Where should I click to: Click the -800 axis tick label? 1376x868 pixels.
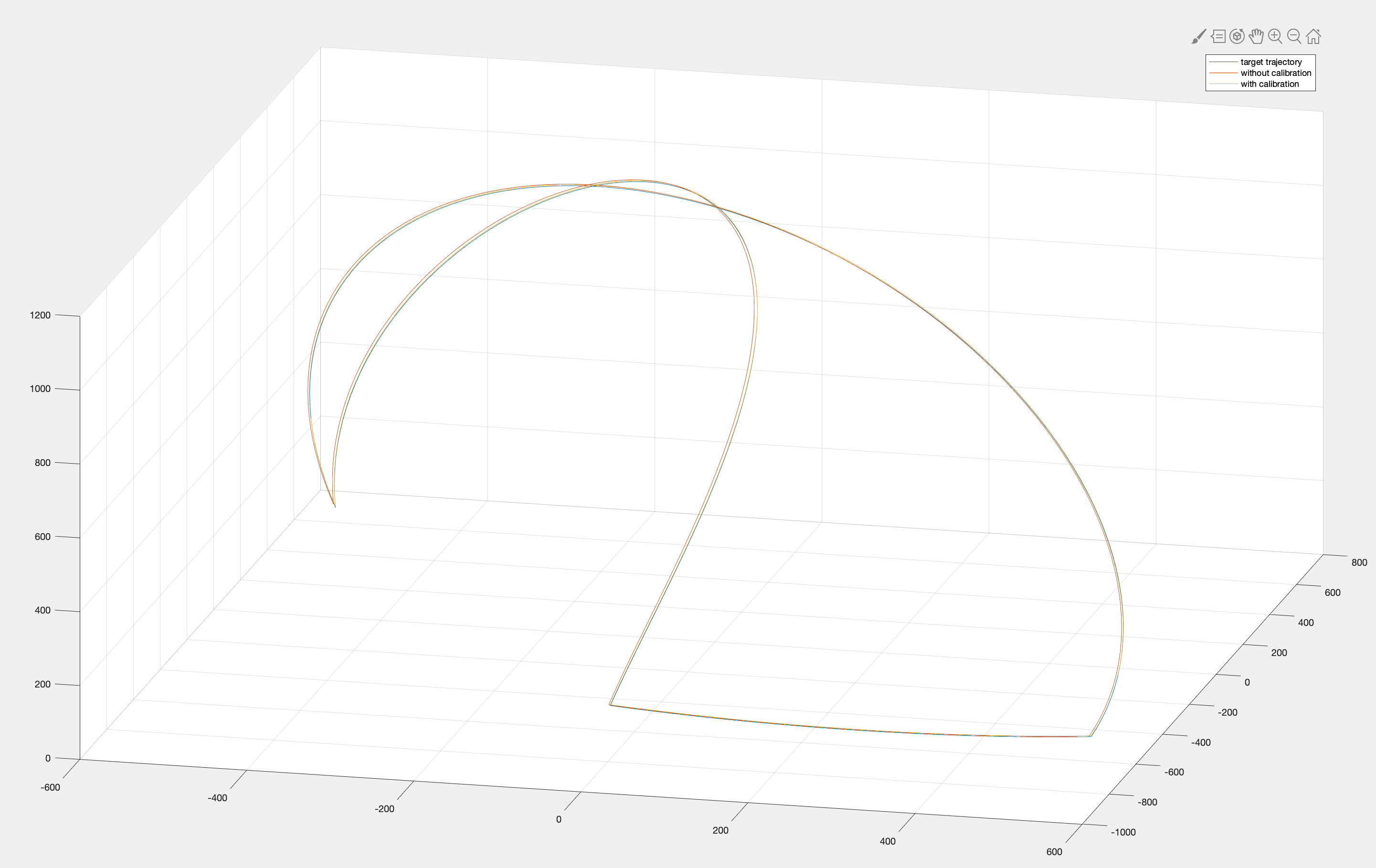click(x=1147, y=802)
